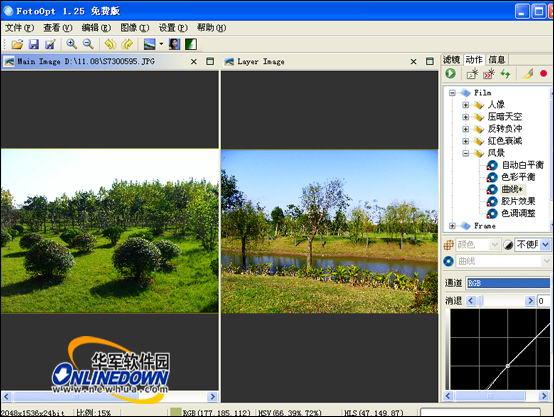Expand the 红色衰减 folder
This screenshot has height=417, width=554.
coord(466,141)
